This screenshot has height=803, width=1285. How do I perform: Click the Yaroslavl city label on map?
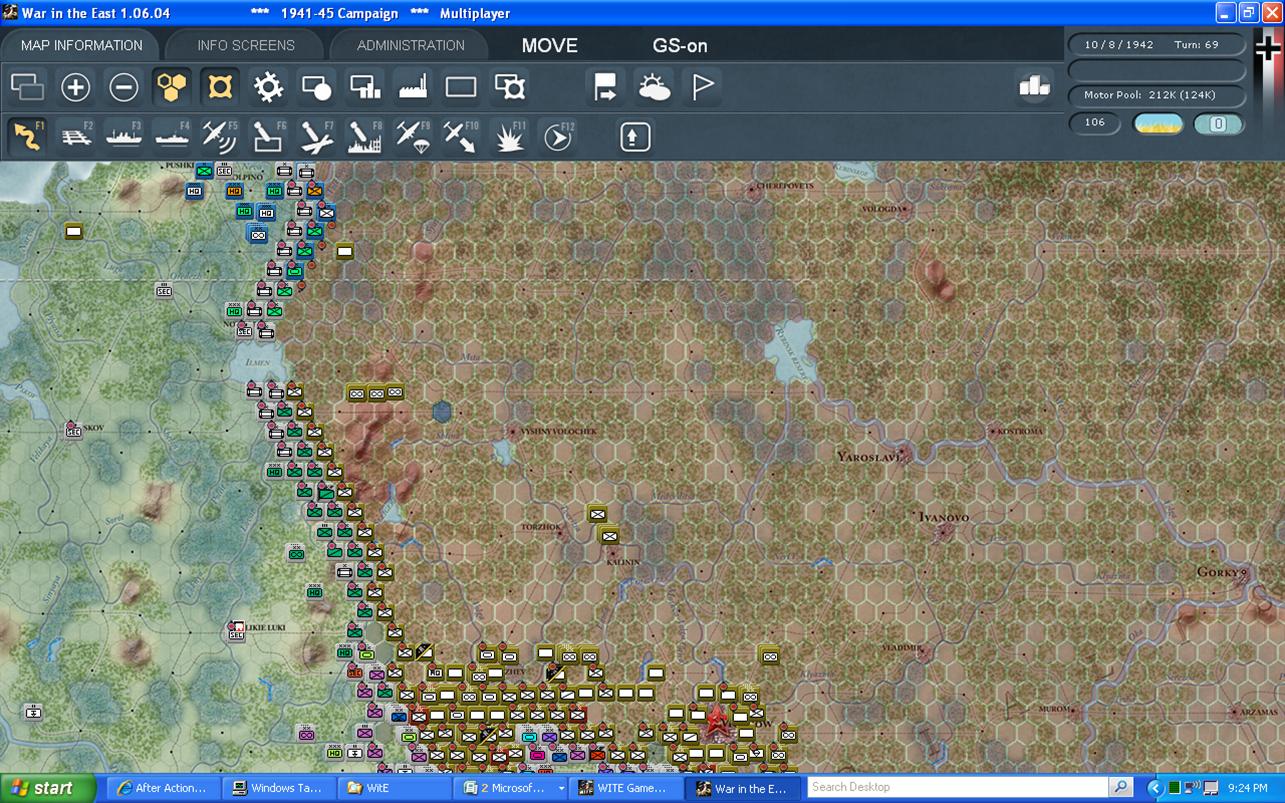pyautogui.click(x=870, y=456)
